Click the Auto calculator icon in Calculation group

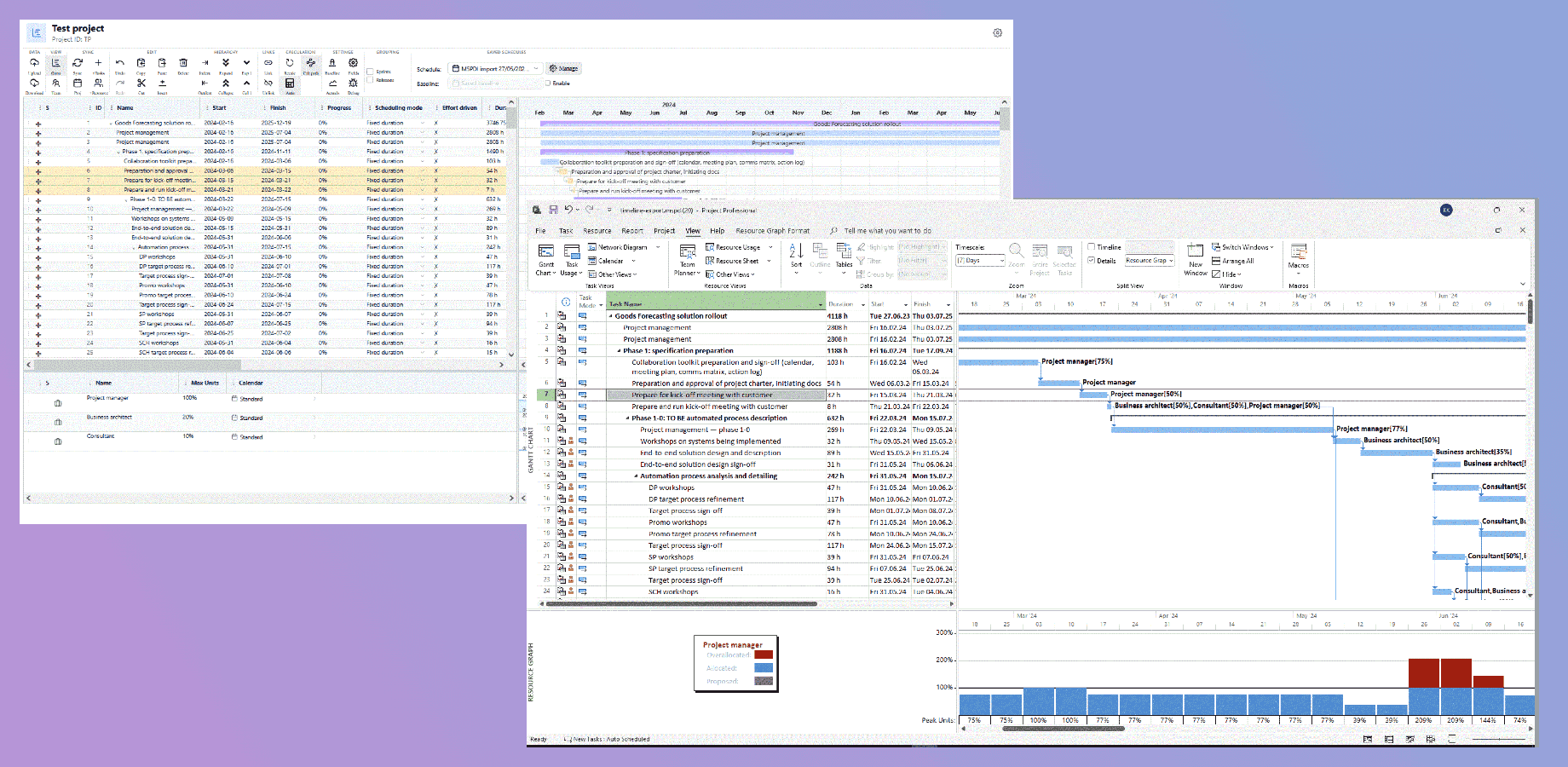pos(290,83)
